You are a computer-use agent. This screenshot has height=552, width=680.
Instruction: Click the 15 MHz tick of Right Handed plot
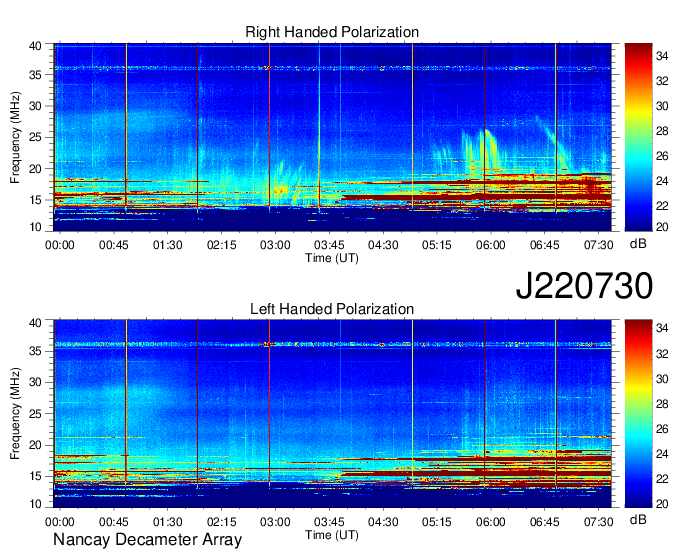36,200
